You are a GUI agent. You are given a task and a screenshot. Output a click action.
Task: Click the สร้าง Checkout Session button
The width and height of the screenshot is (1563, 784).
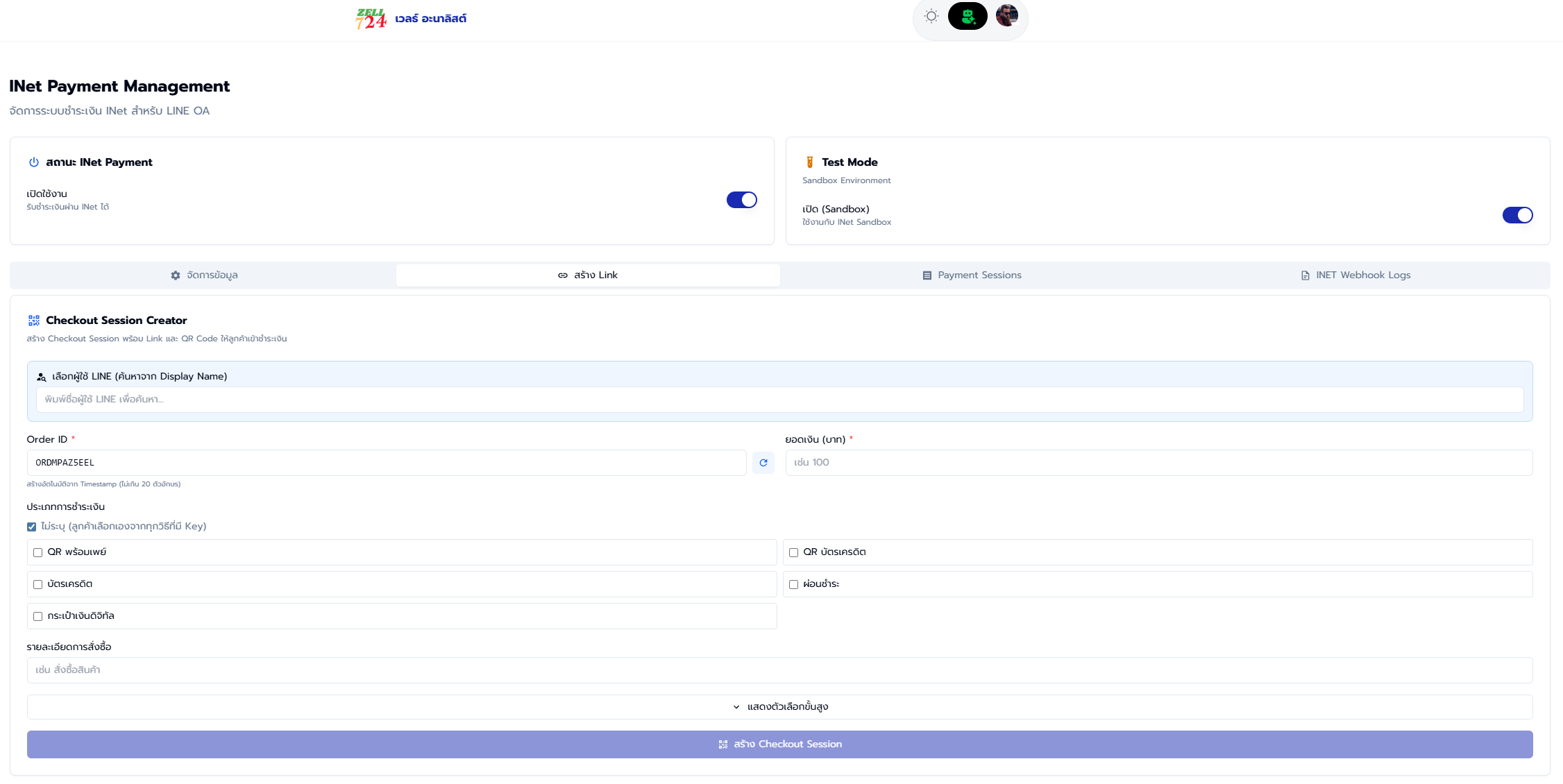click(x=779, y=744)
